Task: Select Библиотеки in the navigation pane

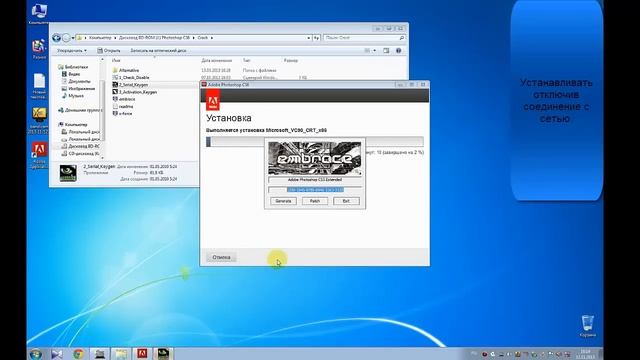Action: (73, 67)
